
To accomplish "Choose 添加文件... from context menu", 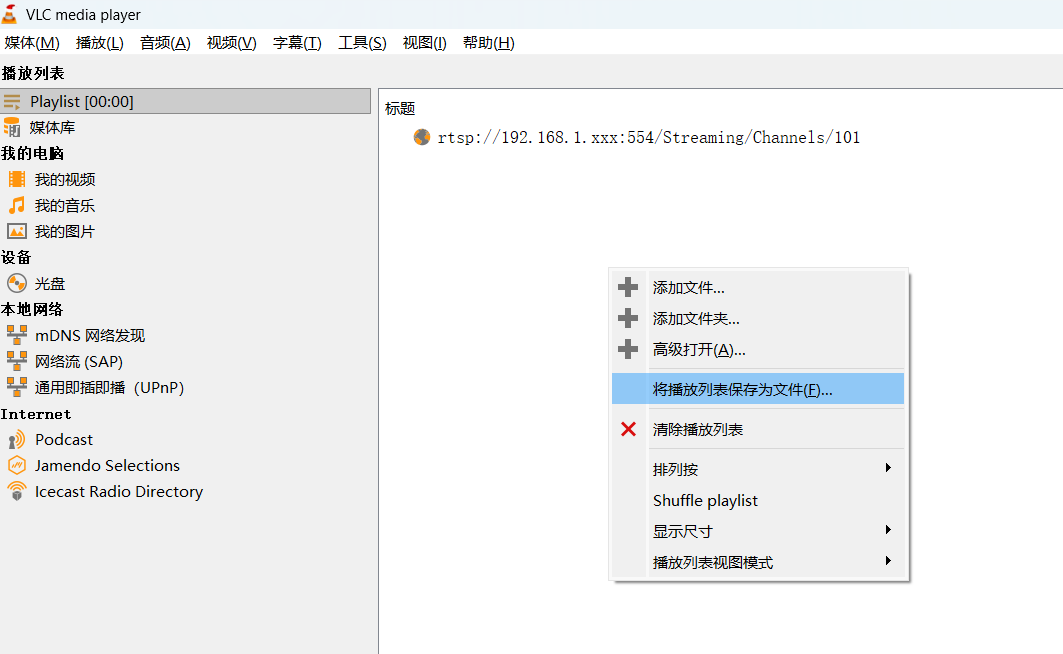I will (x=758, y=287).
